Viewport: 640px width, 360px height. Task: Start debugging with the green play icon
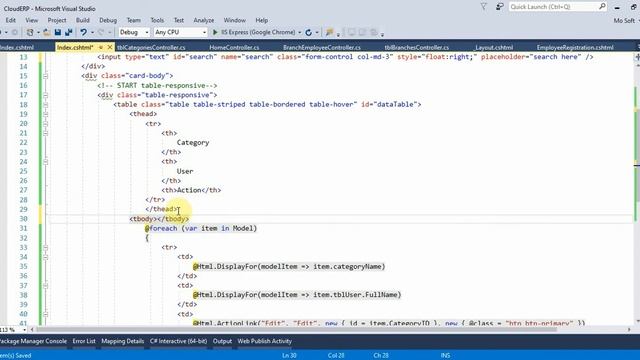click(x=215, y=32)
